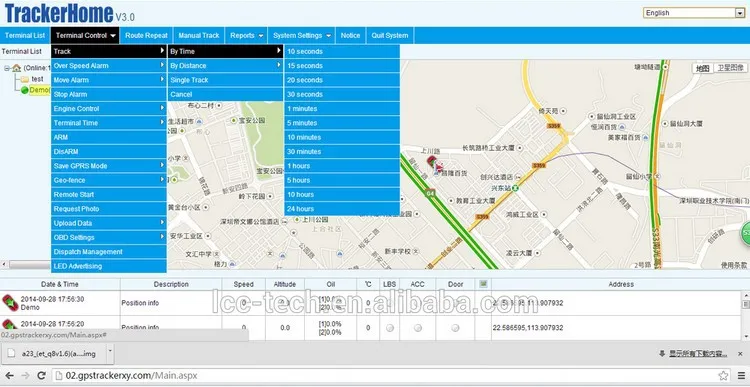The image size is (750, 387).
Task: Select 1 minutes interval
Action: pyautogui.click(x=342, y=109)
